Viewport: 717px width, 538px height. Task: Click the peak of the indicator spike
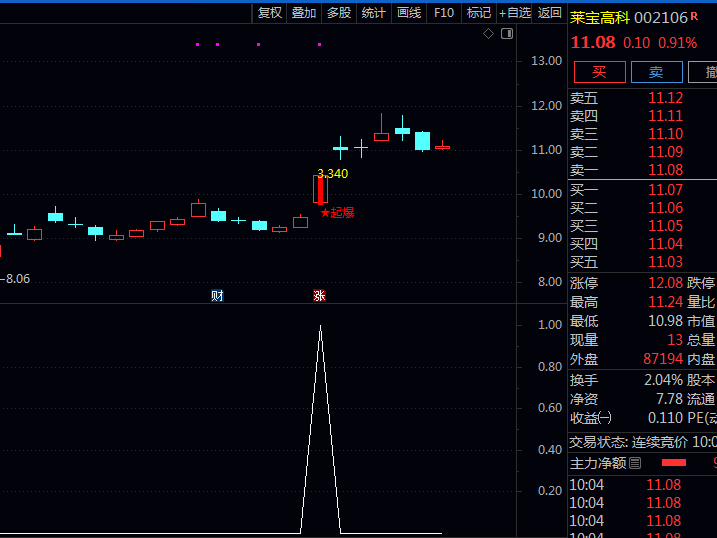point(321,326)
